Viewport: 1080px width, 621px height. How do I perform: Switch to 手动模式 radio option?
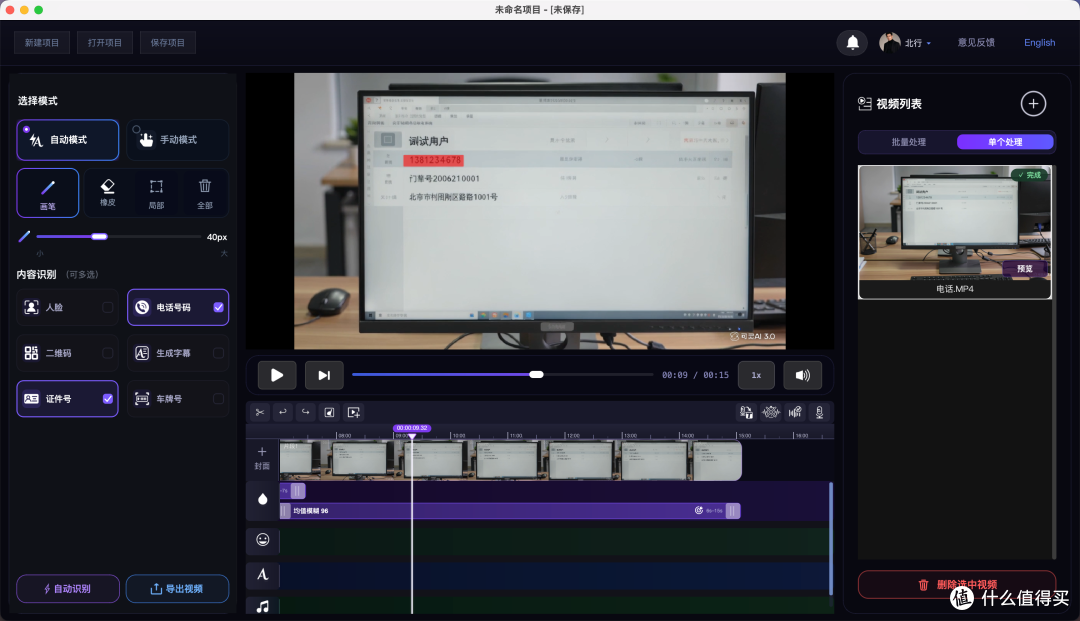(178, 140)
